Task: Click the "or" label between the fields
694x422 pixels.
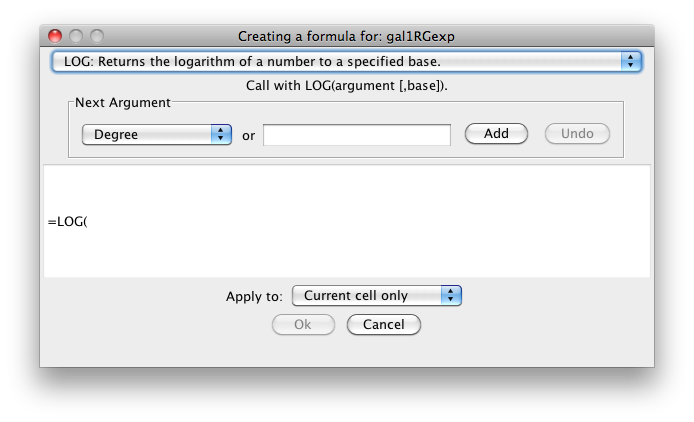Action: click(248, 135)
